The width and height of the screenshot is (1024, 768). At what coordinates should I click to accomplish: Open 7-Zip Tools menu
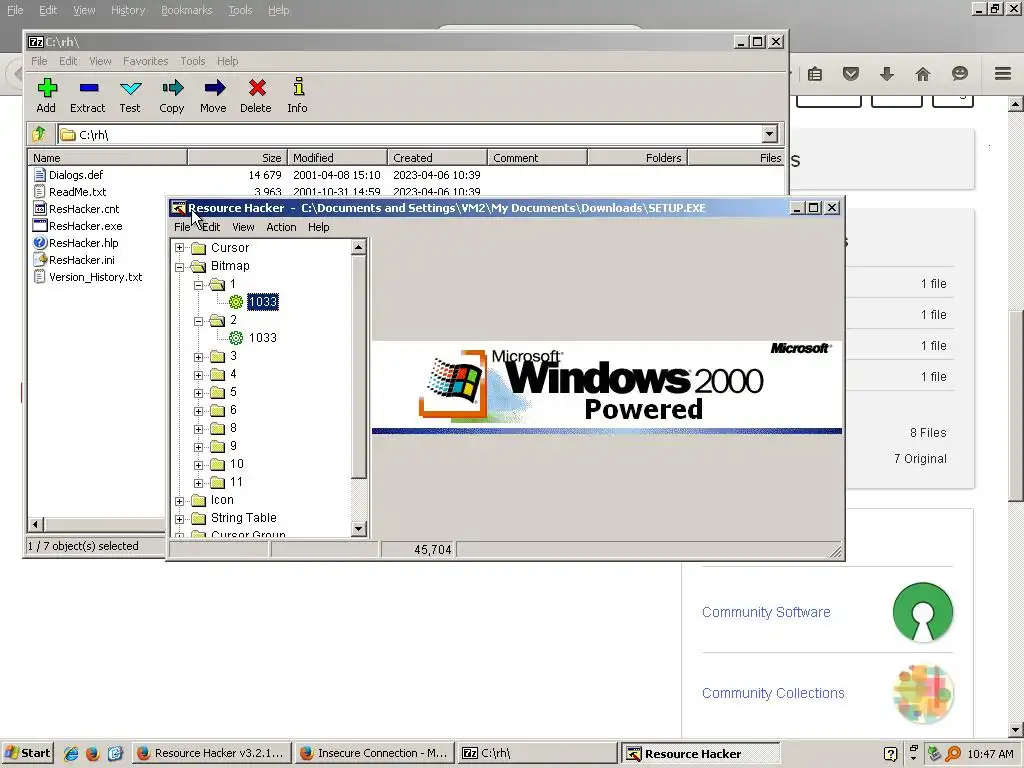[193, 61]
